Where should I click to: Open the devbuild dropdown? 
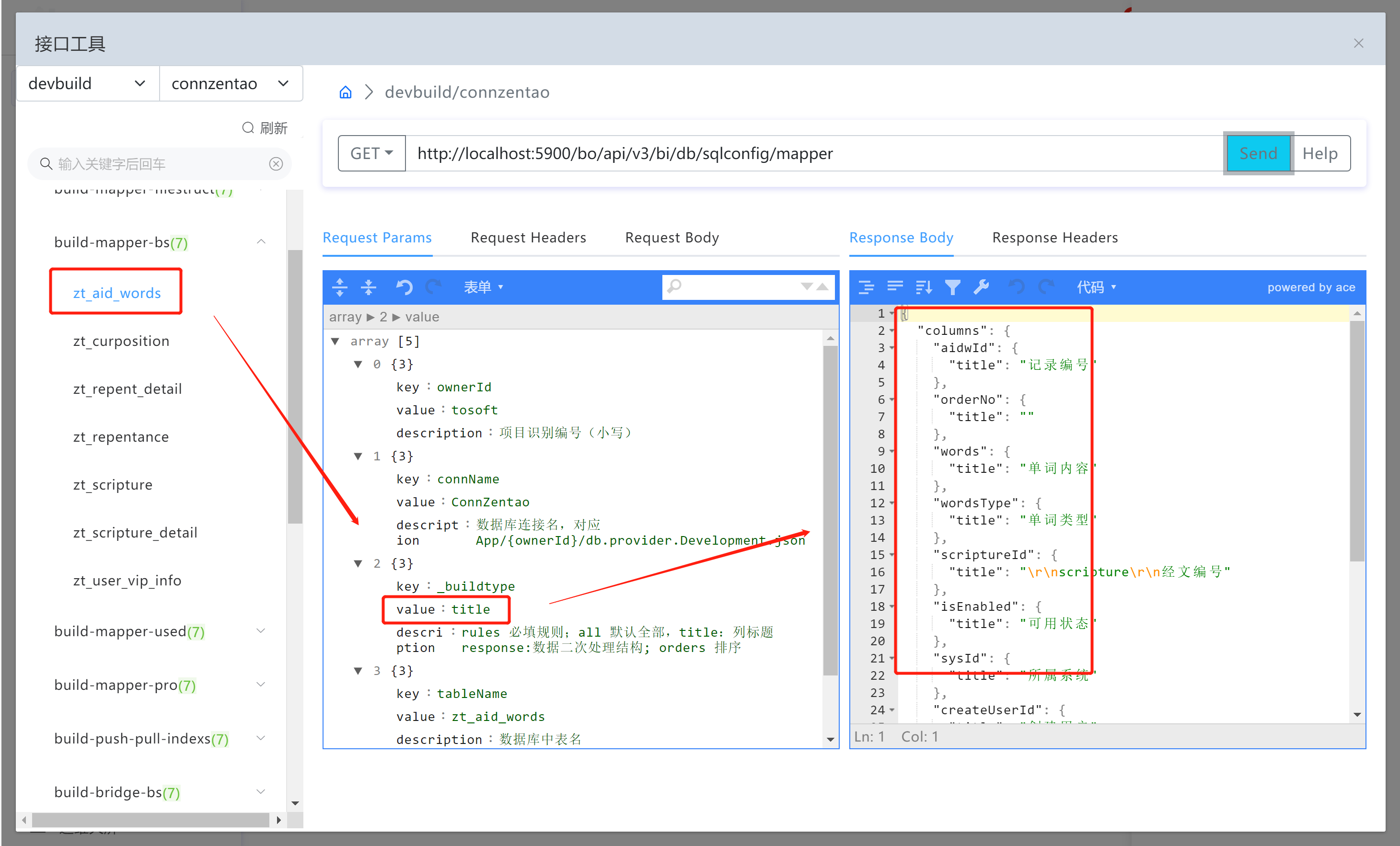click(x=88, y=83)
